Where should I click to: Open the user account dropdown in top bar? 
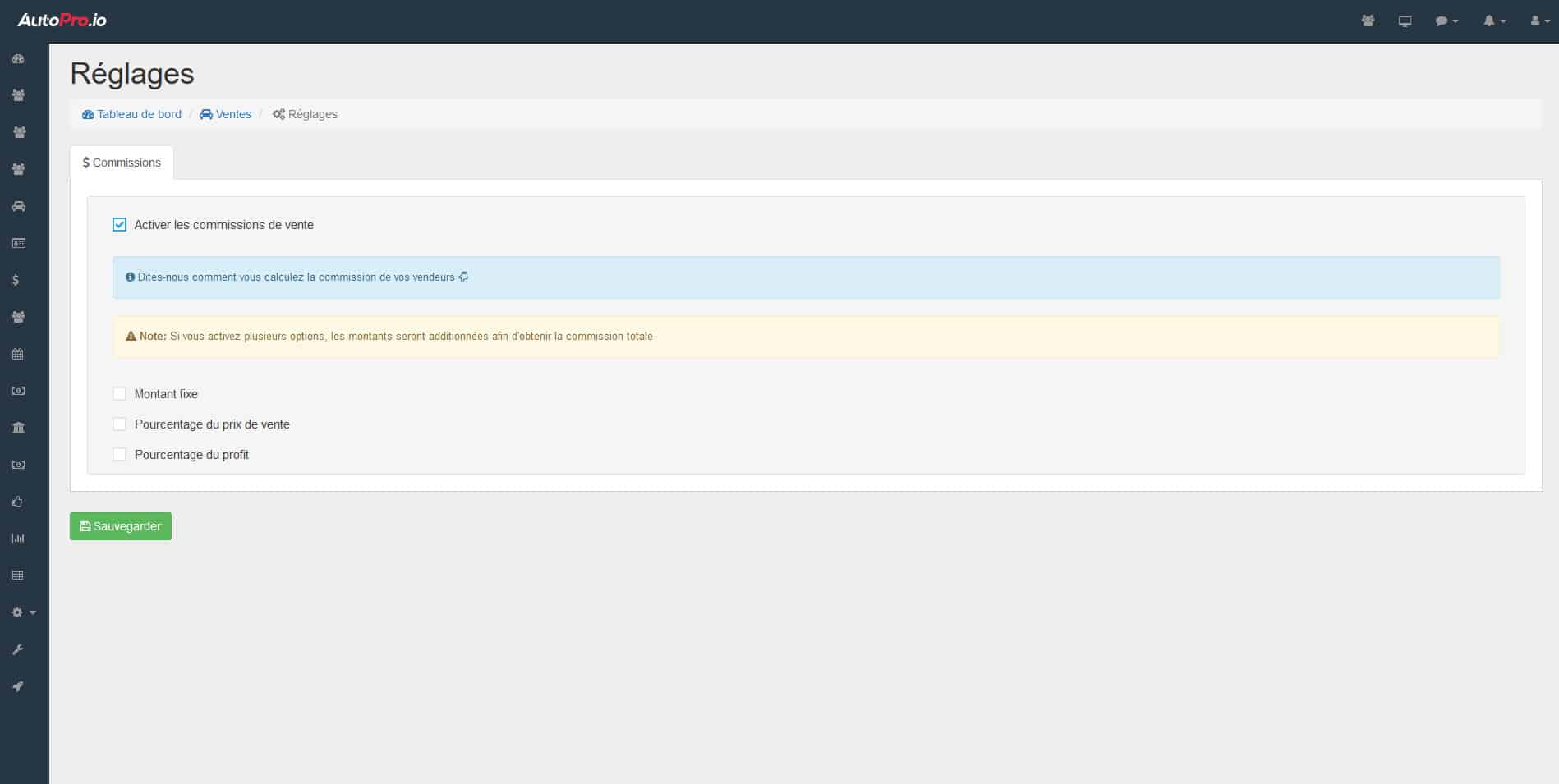click(1539, 21)
